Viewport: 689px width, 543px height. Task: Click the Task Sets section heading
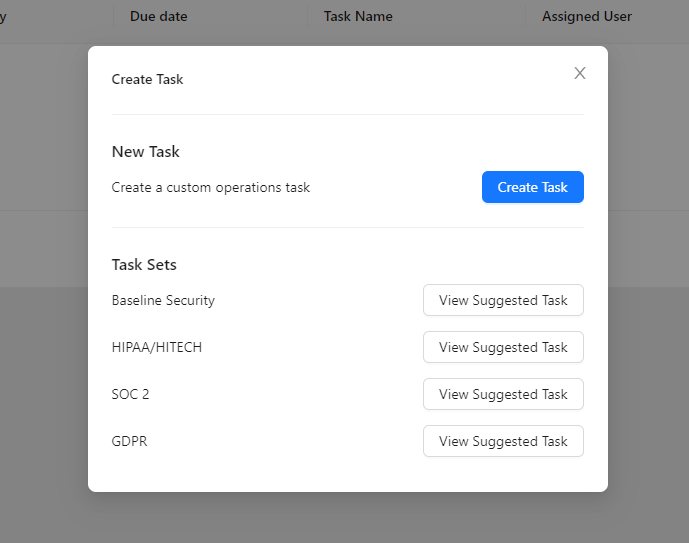(144, 265)
